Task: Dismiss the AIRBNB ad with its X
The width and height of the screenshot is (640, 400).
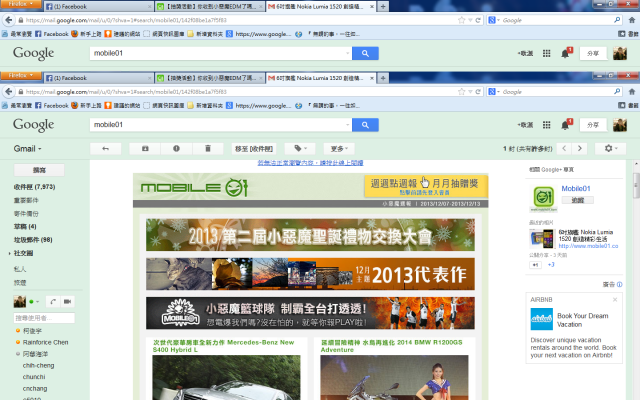Action: (x=615, y=300)
